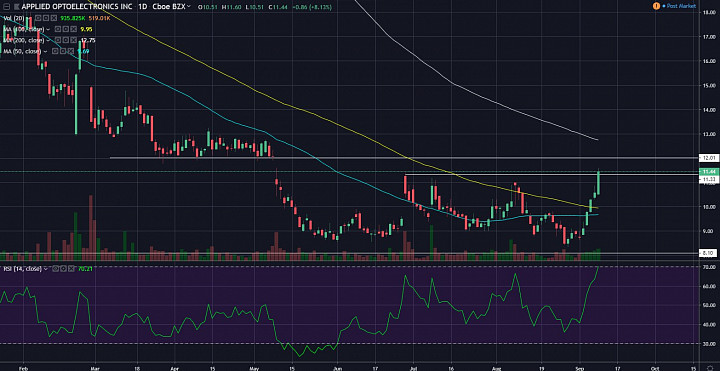Image resolution: width=720 pixels, height=371 pixels.
Task: Open settings for the Vol (20) indicator
Action: tap(45, 18)
